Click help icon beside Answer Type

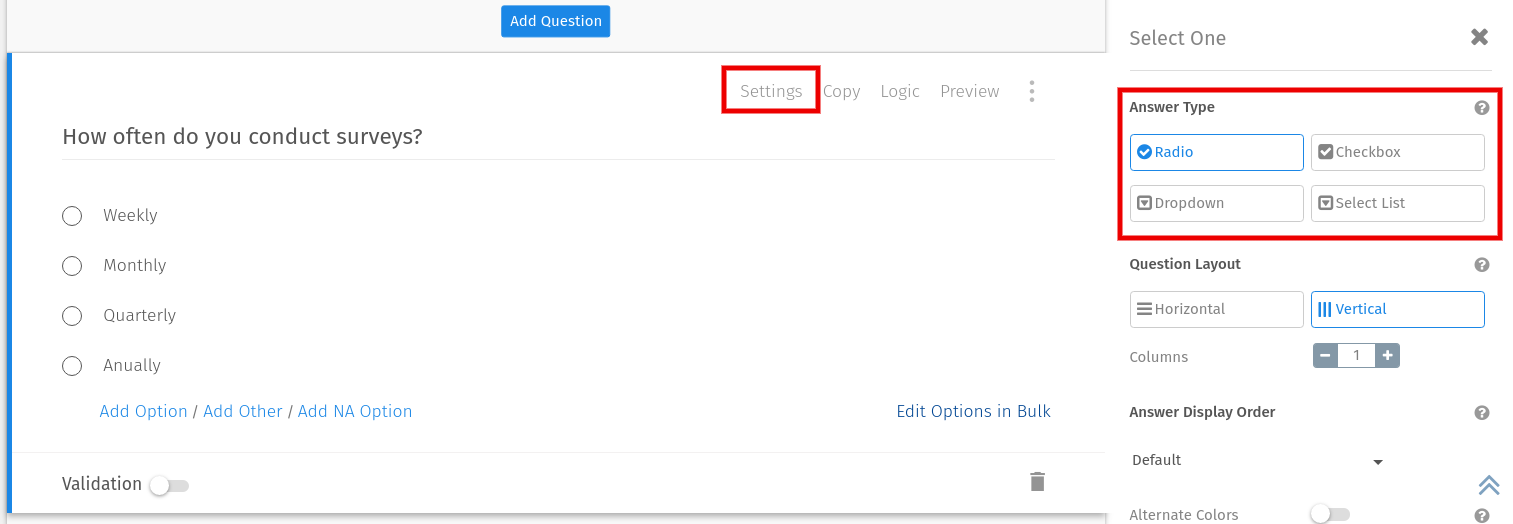click(1481, 108)
